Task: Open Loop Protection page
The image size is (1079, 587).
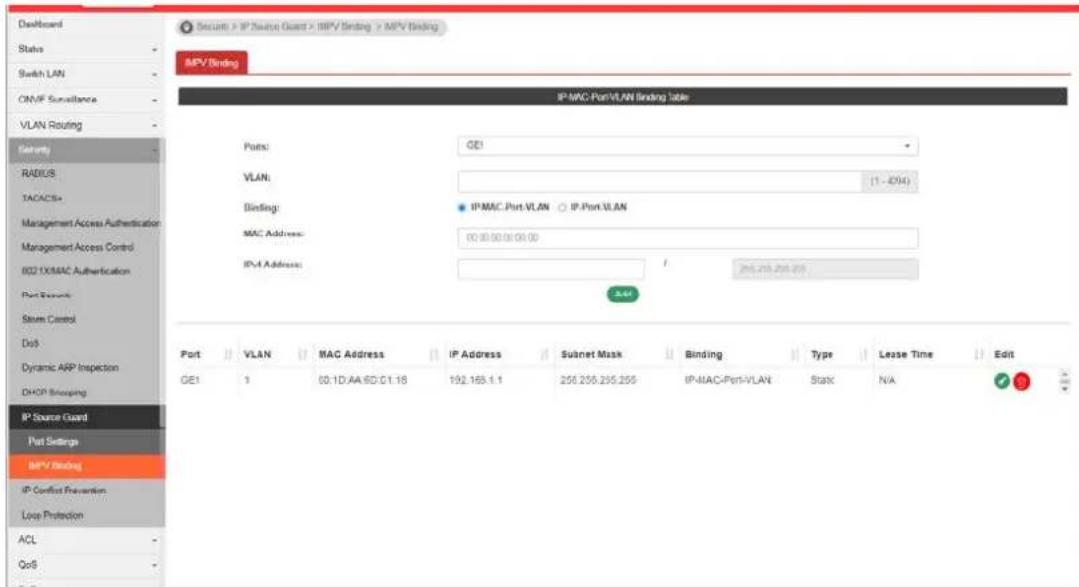Action: [x=52, y=515]
